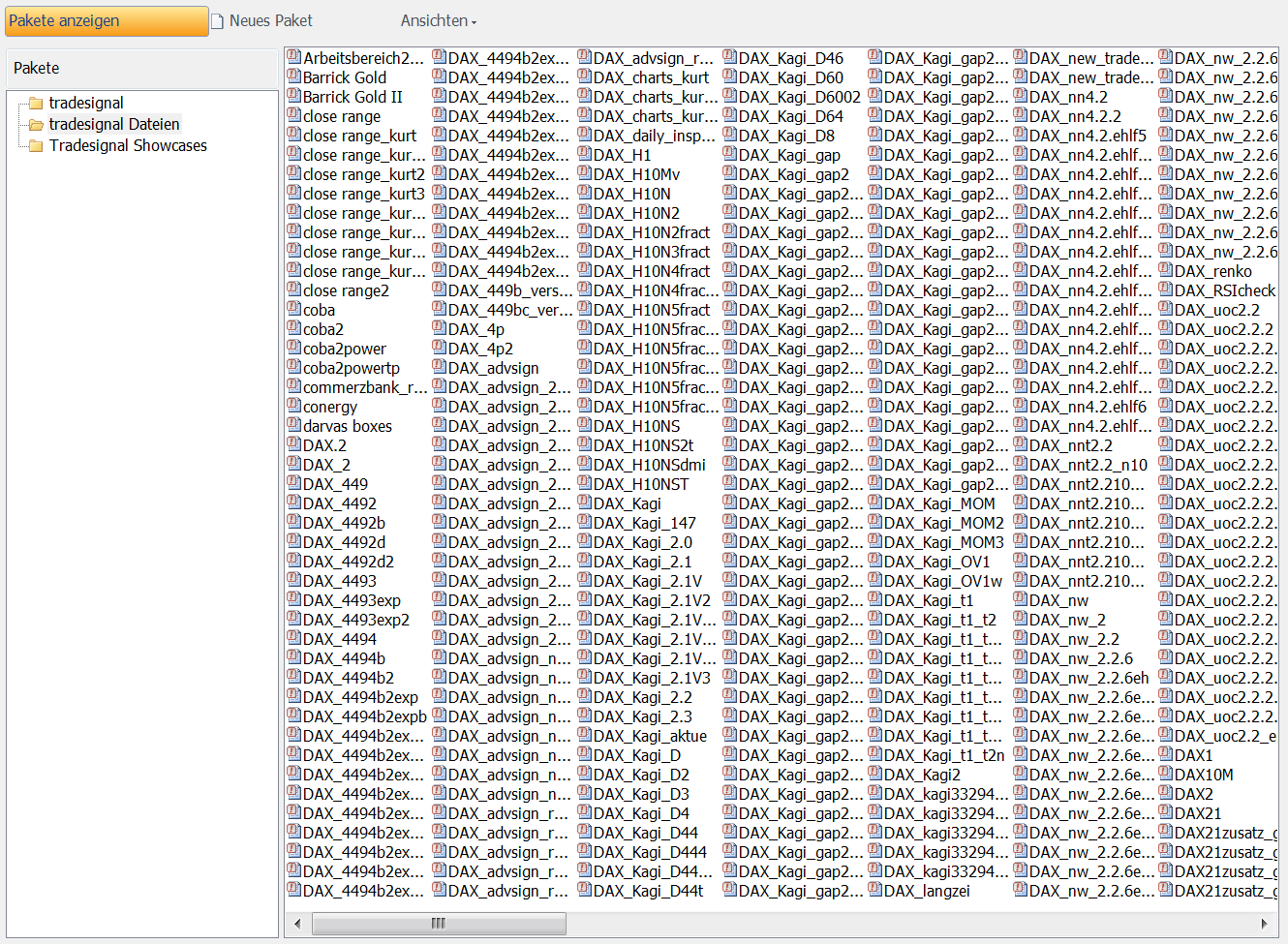Select the icon beside DAX_nn4.2.ehlf5
1288x944 pixels.
click(1021, 135)
